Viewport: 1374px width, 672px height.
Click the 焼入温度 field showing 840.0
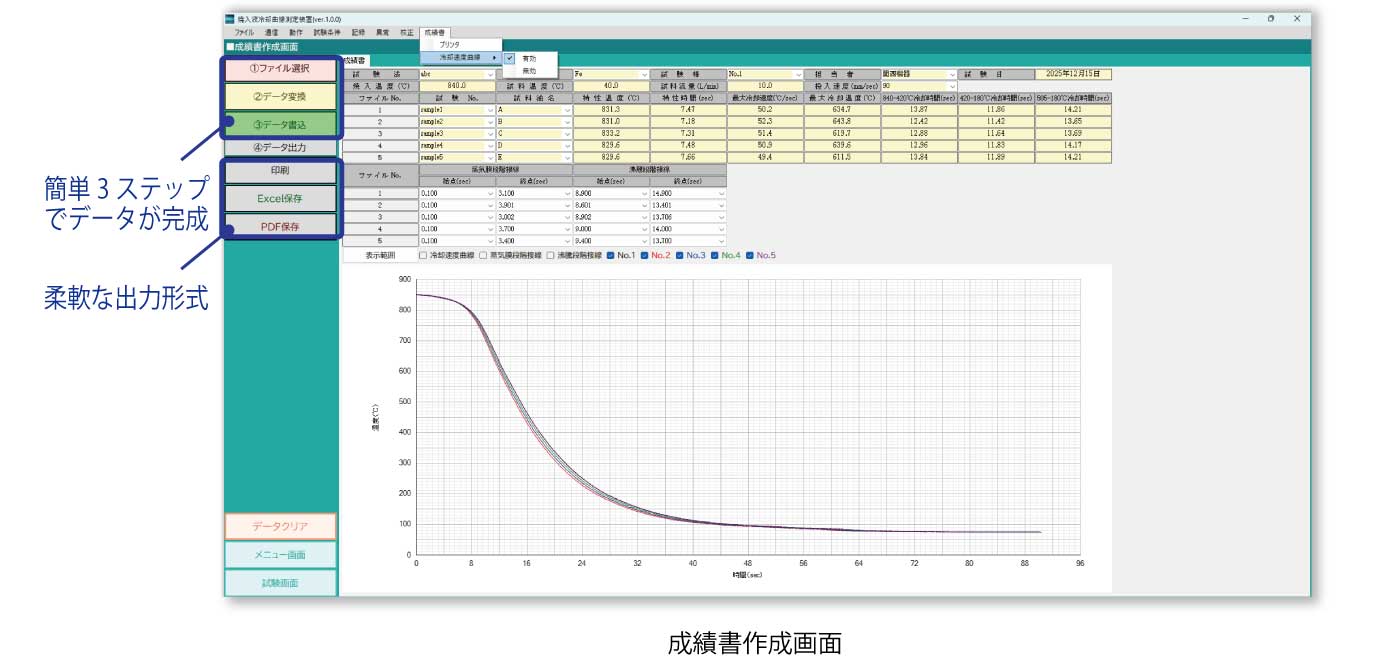click(x=457, y=86)
